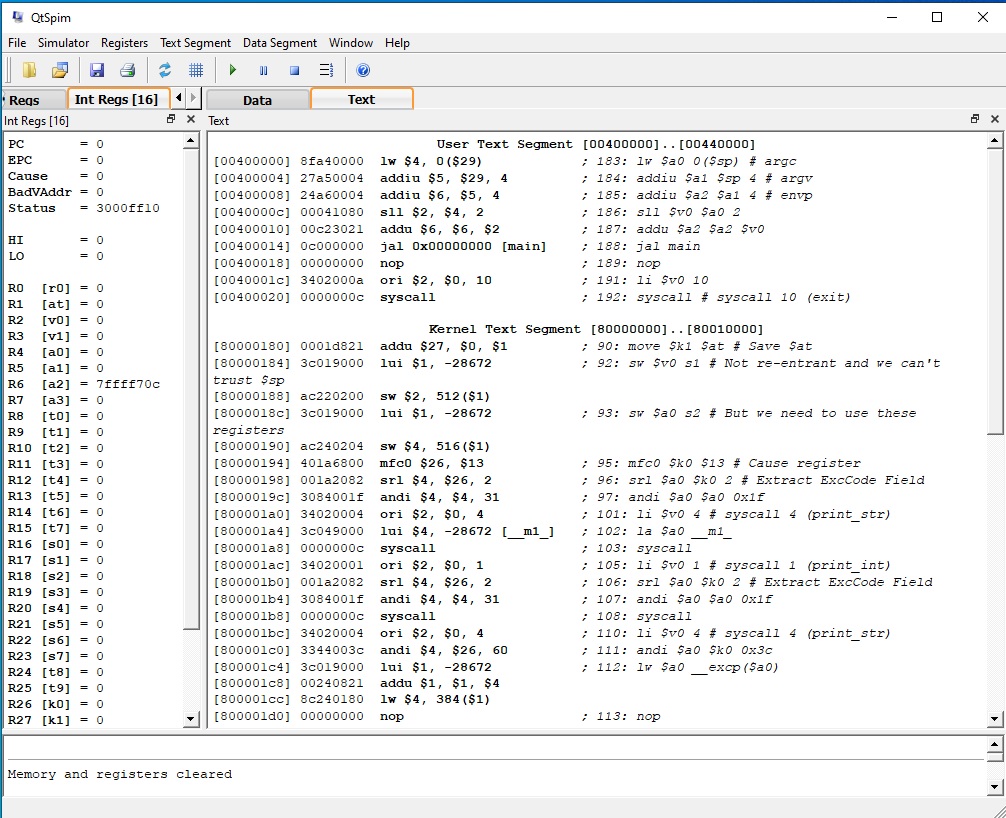Click the ori $2, $0, 10 instruction
Viewport: 1006px width, 818px height.
point(436,280)
